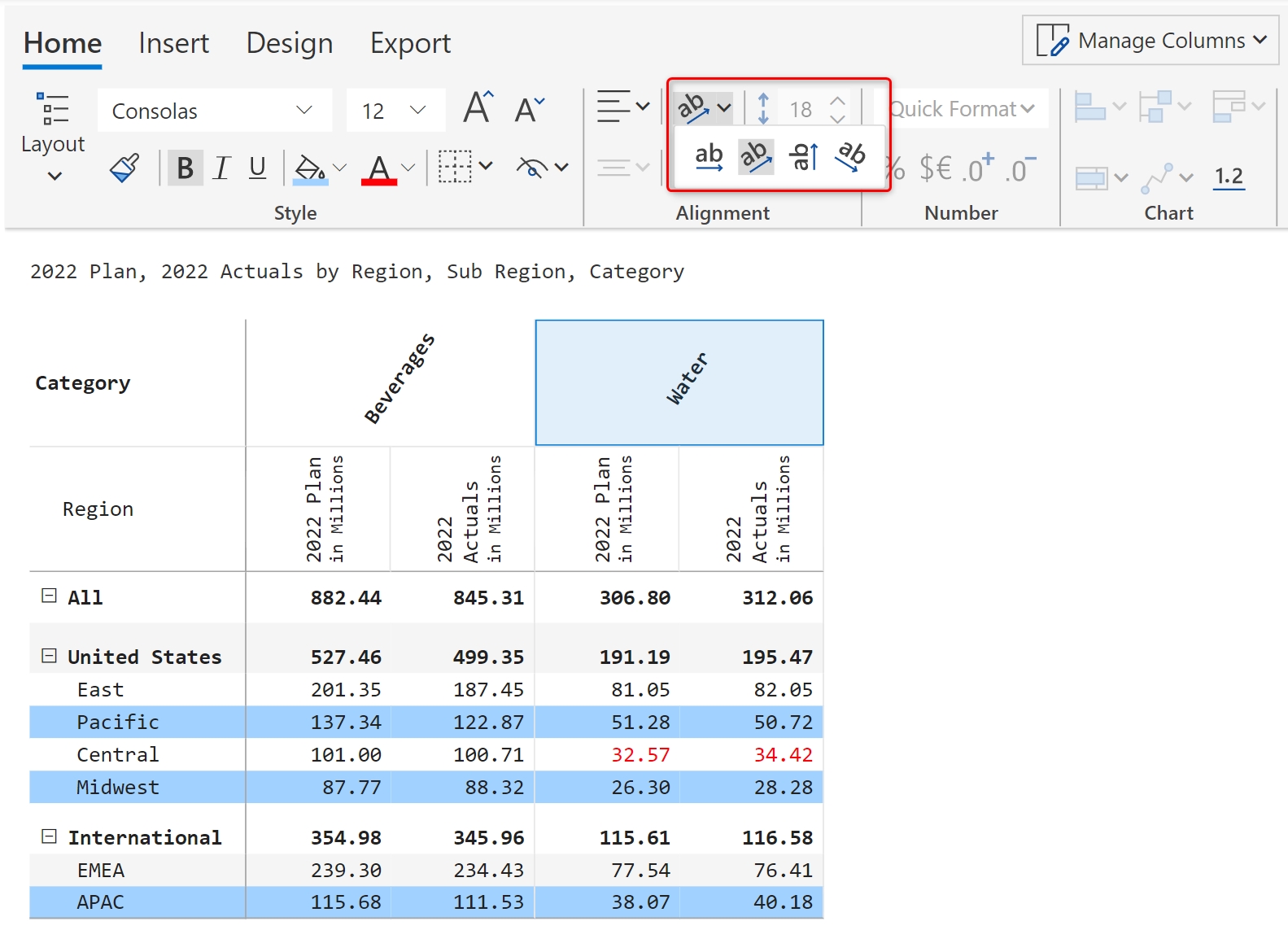This screenshot has height=930, width=1288.
Task: Collapse the United States region row
Action: point(50,656)
